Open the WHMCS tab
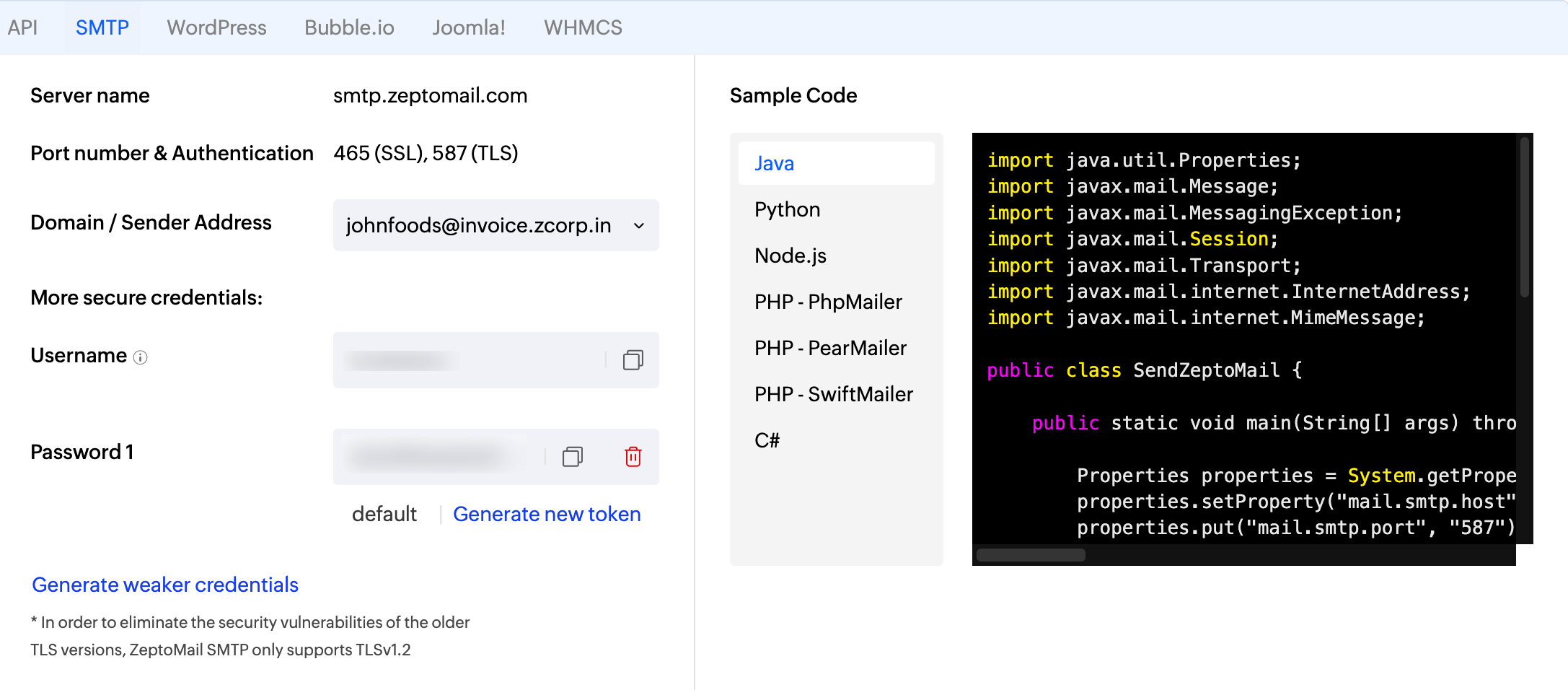Image resolution: width=1568 pixels, height=690 pixels. tap(583, 27)
